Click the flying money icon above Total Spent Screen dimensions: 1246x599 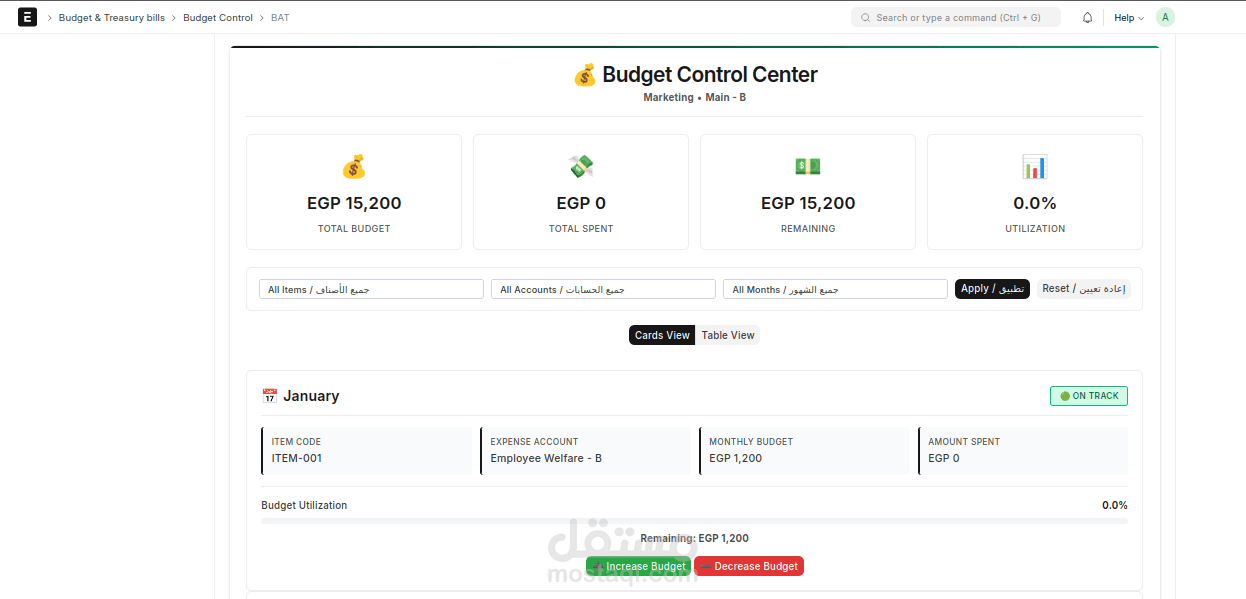pyautogui.click(x=581, y=166)
